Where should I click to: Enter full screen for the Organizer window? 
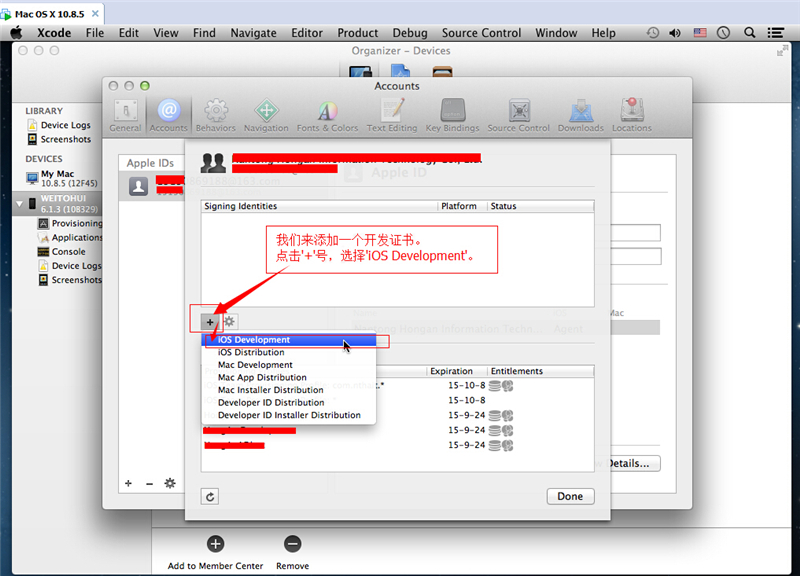pyautogui.click(x=782, y=51)
